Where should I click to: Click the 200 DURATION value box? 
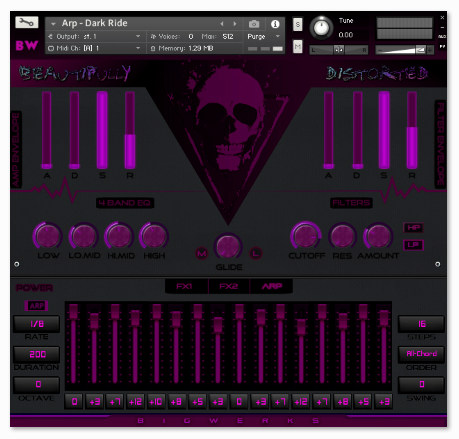[x=37, y=354]
